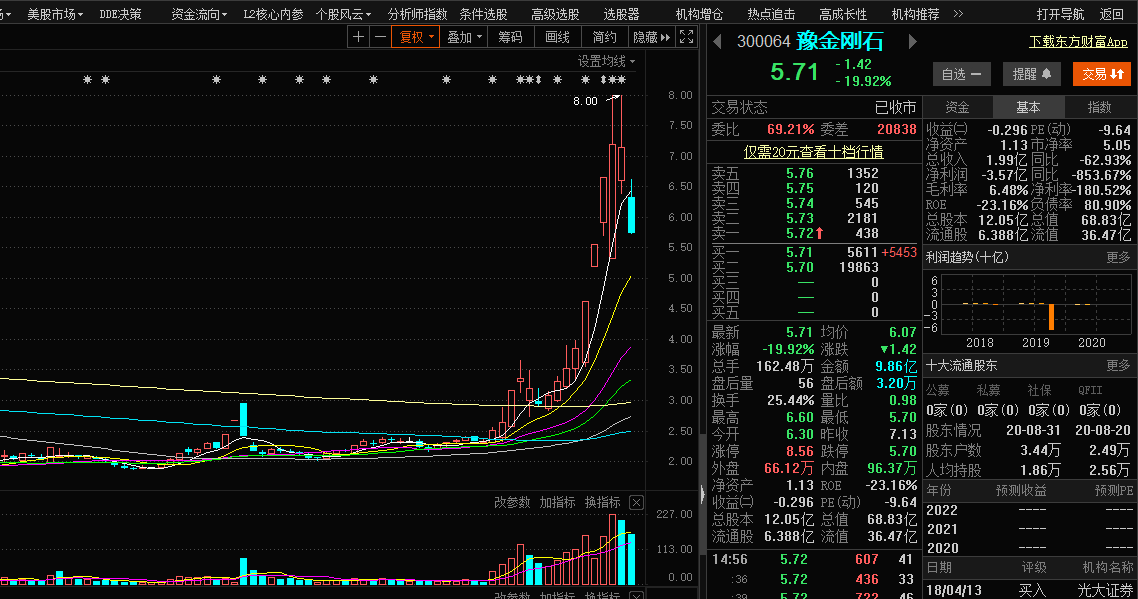
Task: Close the volume indicator panel
Action: (x=636, y=502)
